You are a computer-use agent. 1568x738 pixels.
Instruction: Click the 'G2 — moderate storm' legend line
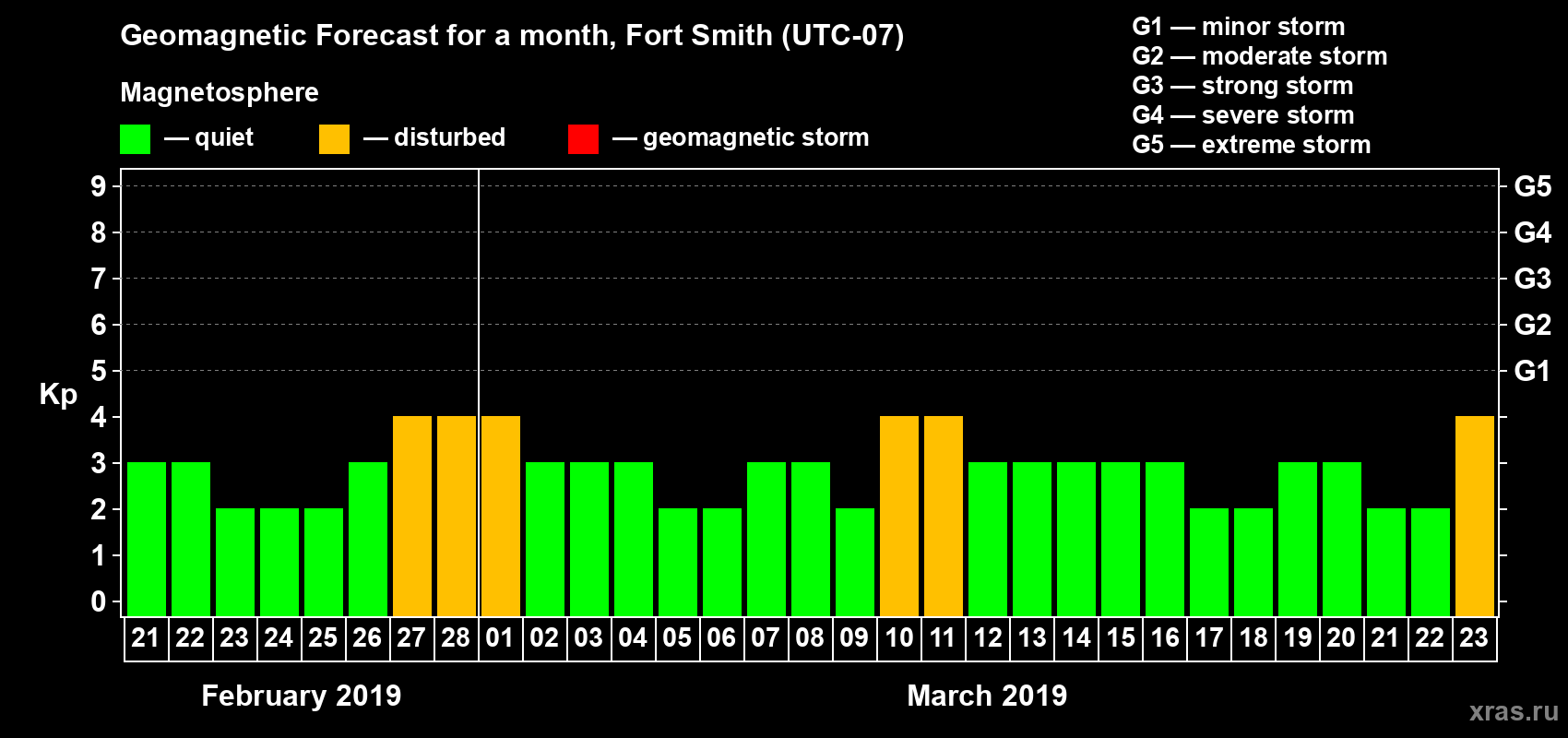click(x=1260, y=56)
